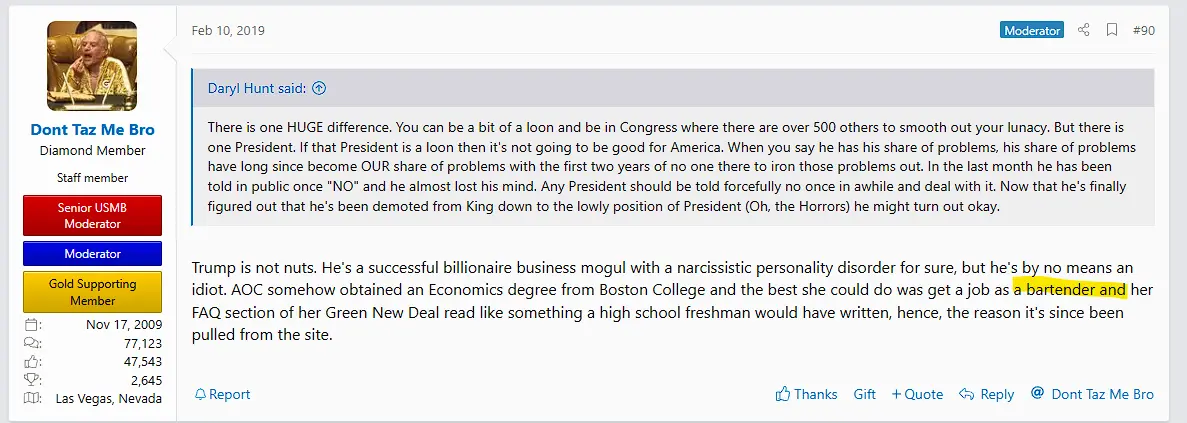Give Thanks with the thumbs-up icon
The image size is (1187, 423).
783,394
